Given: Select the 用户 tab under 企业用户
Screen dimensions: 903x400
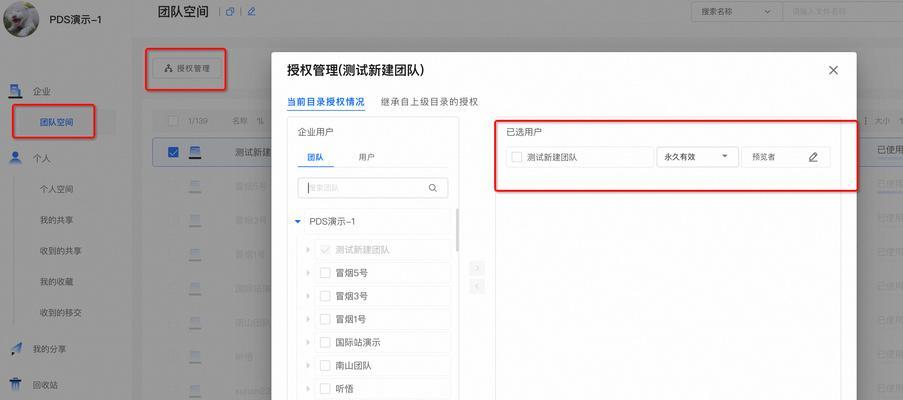Looking at the screenshot, I should click(x=366, y=157).
